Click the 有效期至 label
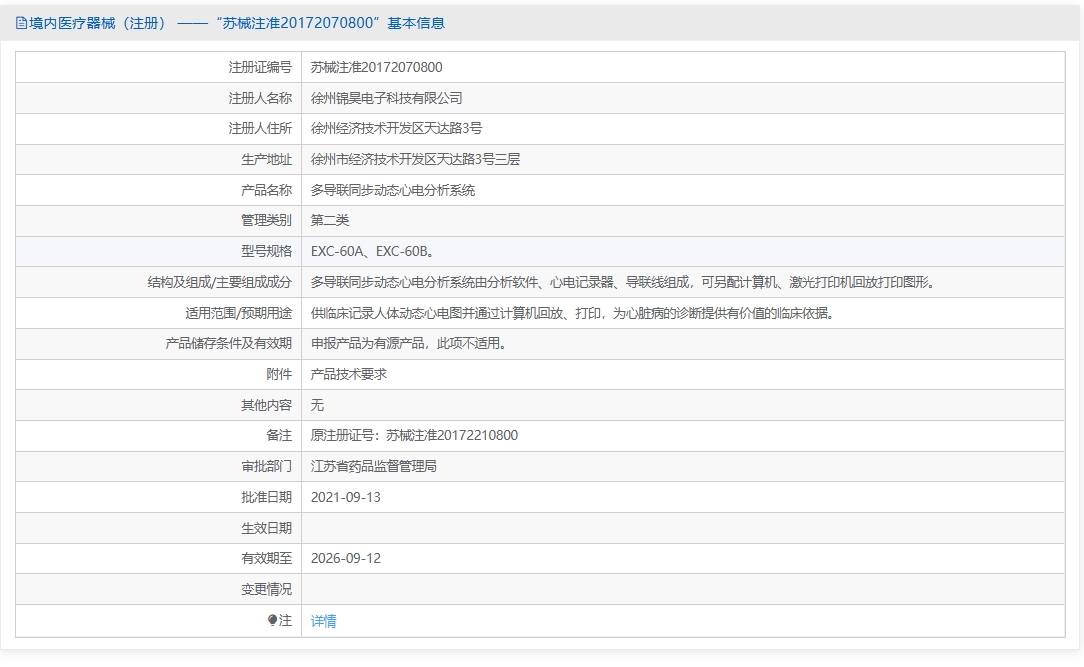Viewport: 1084px width, 667px height. (266, 558)
